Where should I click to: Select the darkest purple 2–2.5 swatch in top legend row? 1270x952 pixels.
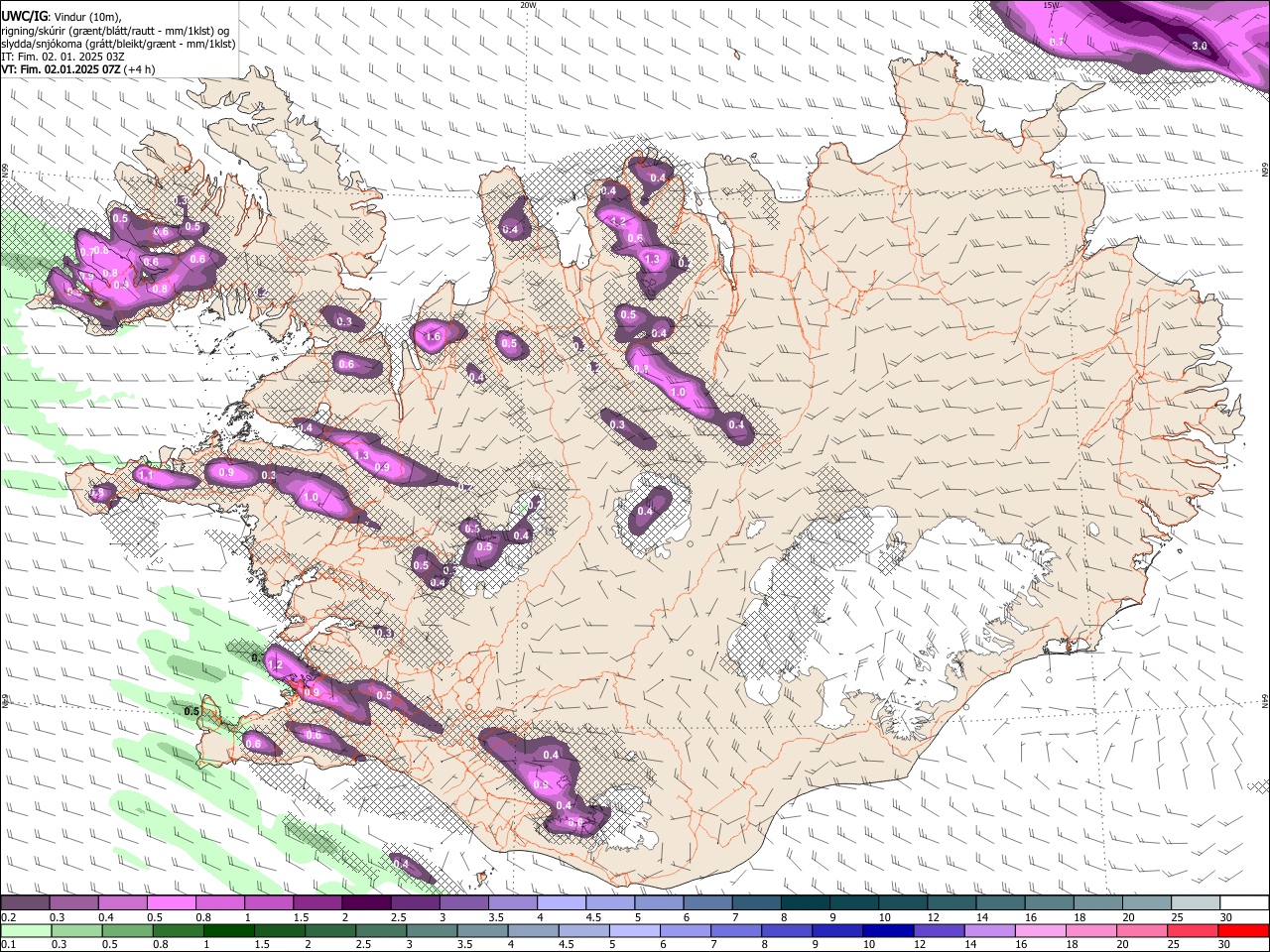tap(366, 903)
